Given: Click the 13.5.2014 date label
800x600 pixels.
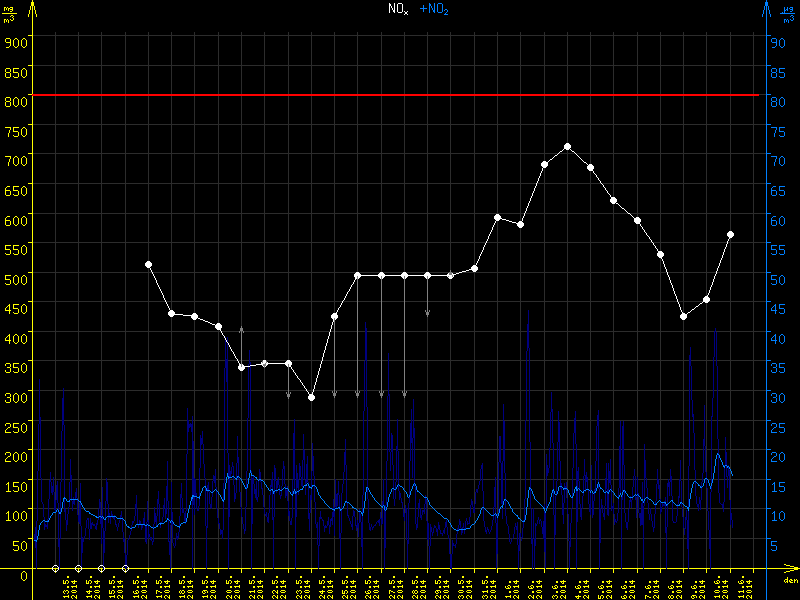Looking at the screenshot, I should [66, 586].
